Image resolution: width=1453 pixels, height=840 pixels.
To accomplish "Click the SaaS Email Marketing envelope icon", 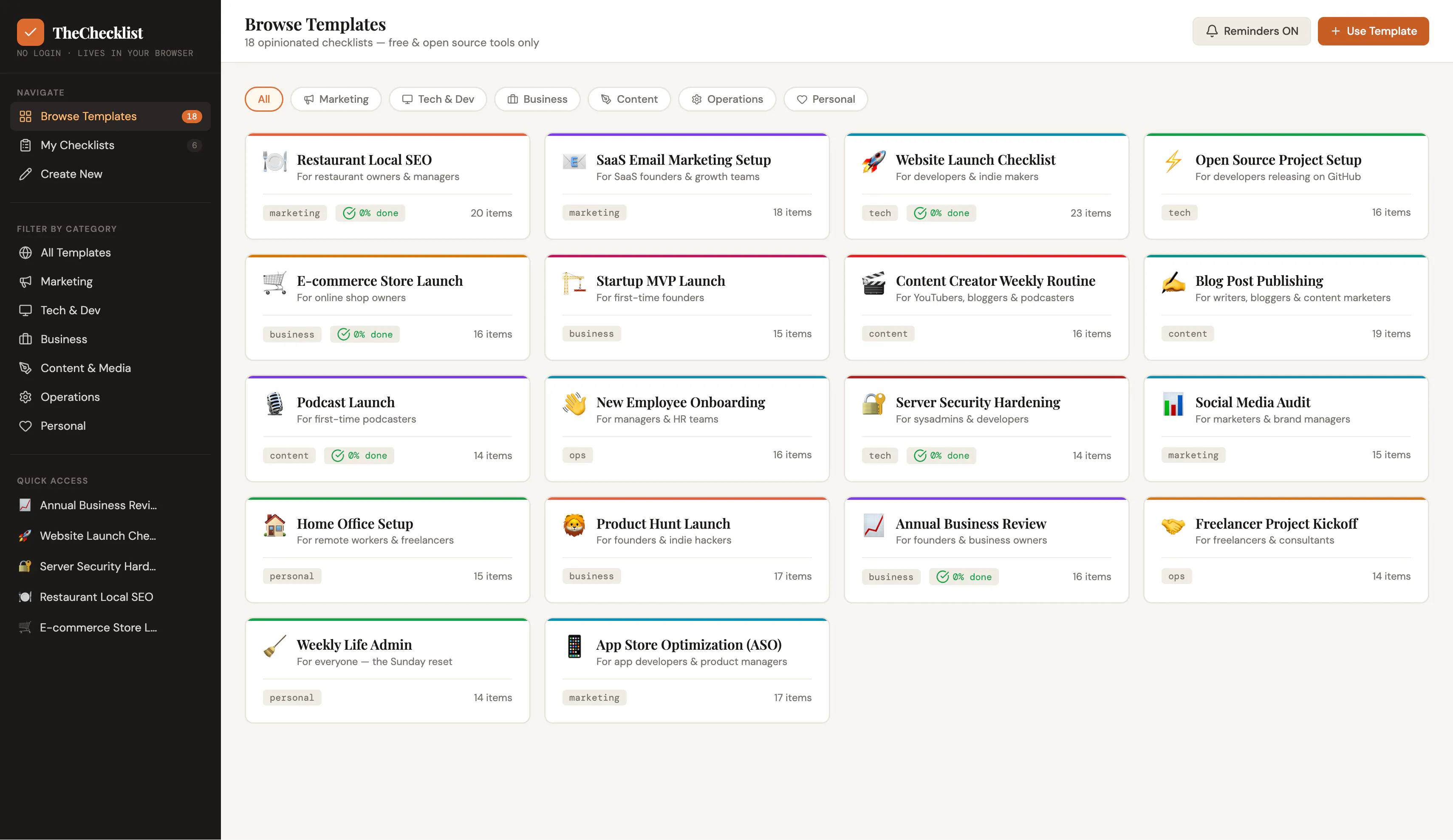I will click(574, 161).
